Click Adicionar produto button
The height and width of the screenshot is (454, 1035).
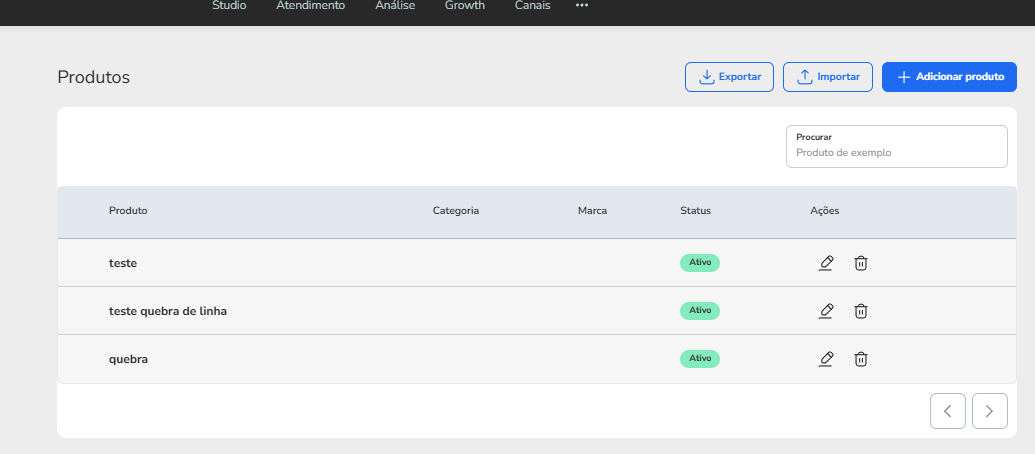[949, 77]
